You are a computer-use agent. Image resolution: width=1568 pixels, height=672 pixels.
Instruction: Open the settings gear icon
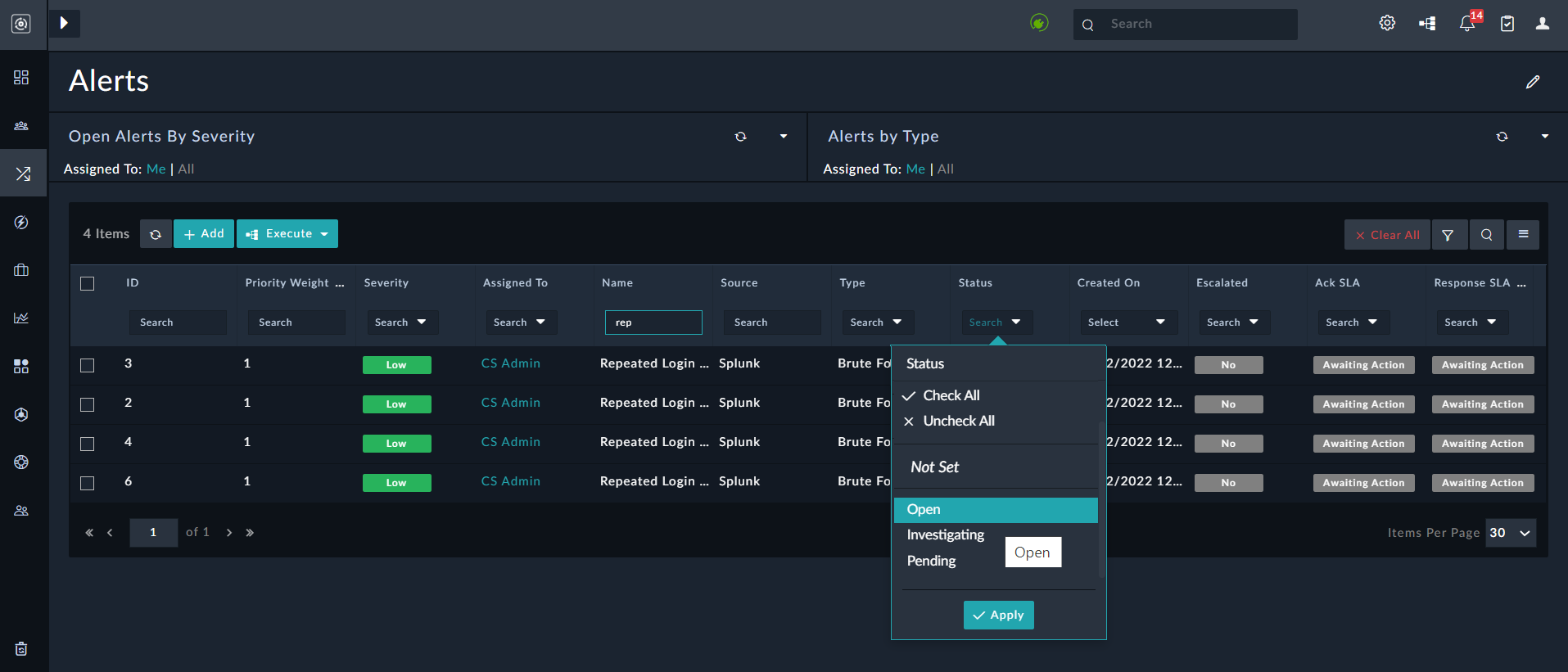[1387, 23]
